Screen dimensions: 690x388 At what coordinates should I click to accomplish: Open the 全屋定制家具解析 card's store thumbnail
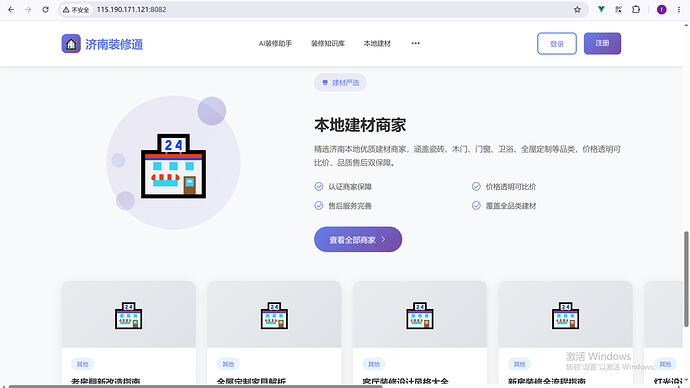(274, 315)
